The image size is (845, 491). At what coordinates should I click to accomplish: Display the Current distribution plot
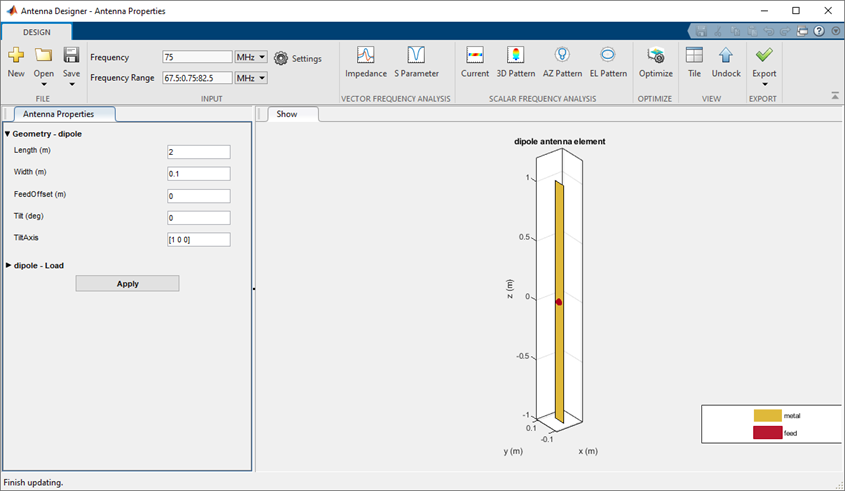[475, 56]
